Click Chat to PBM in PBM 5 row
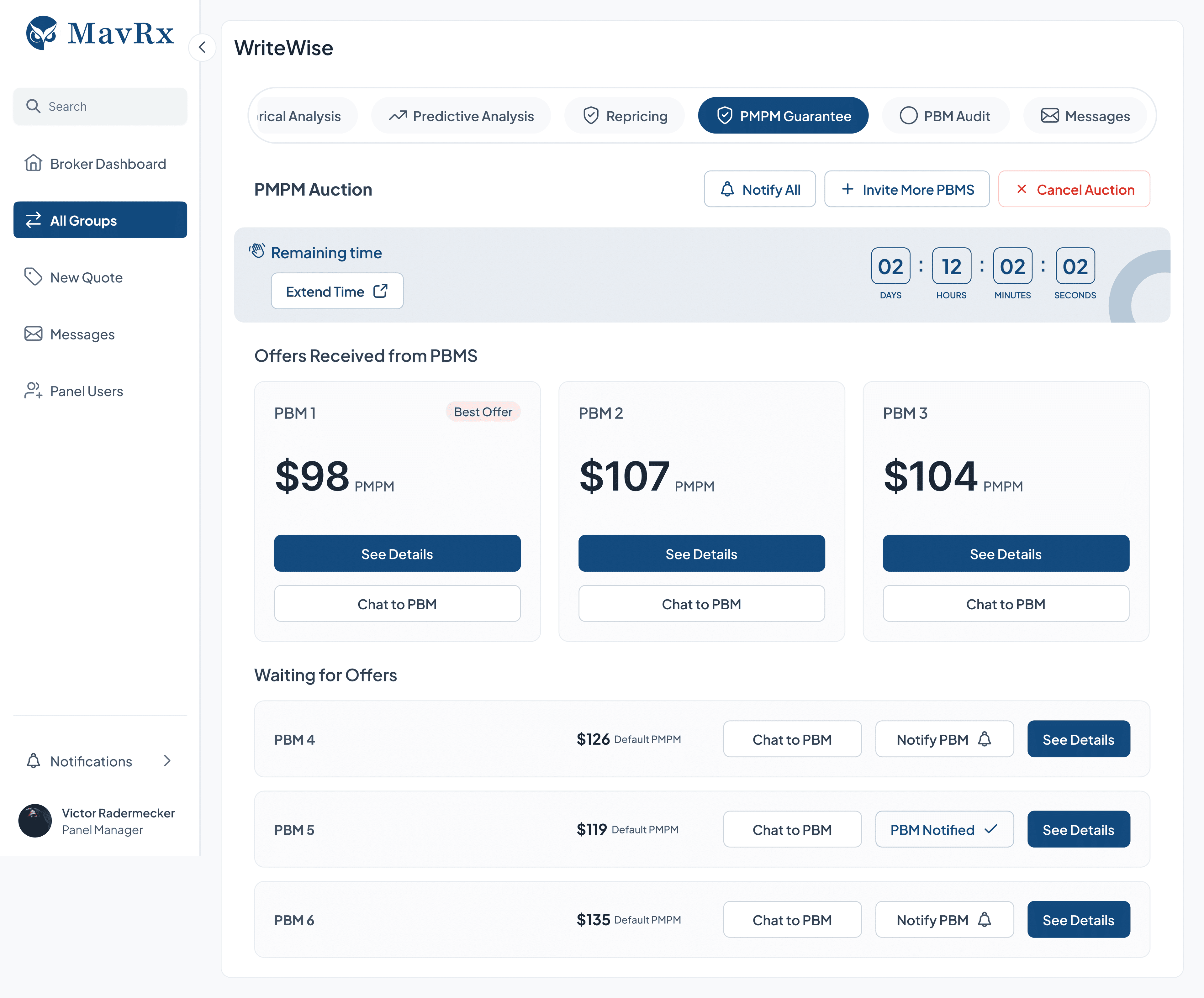 [x=792, y=829]
